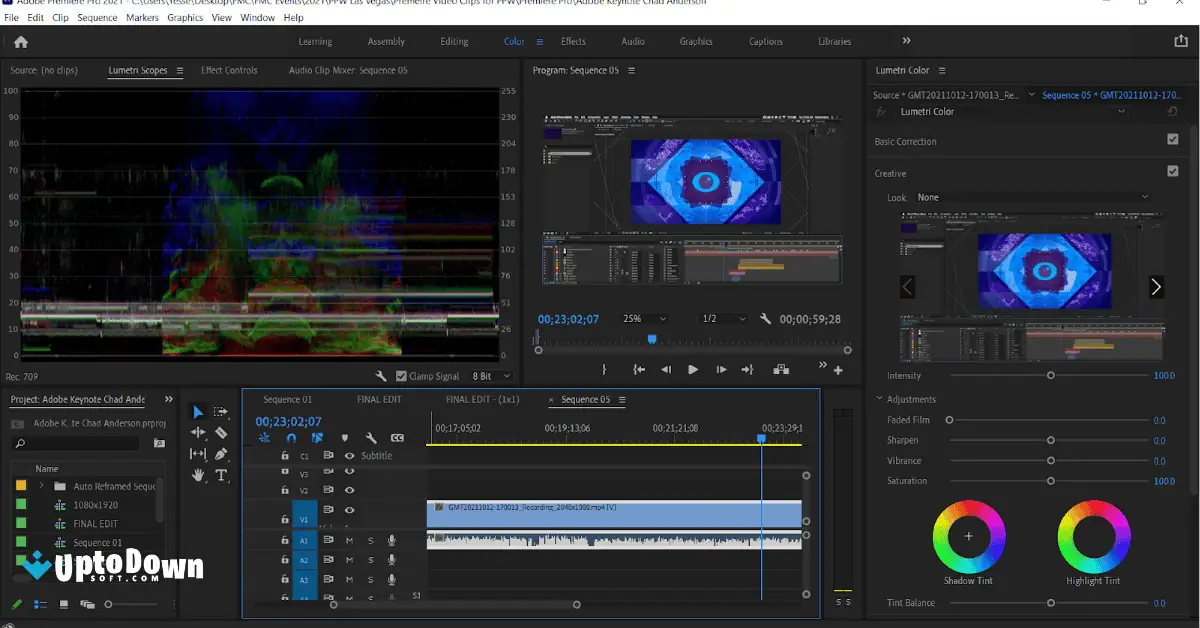Export a frame from the Program monitor
The width and height of the screenshot is (1200, 628).
(x=781, y=368)
